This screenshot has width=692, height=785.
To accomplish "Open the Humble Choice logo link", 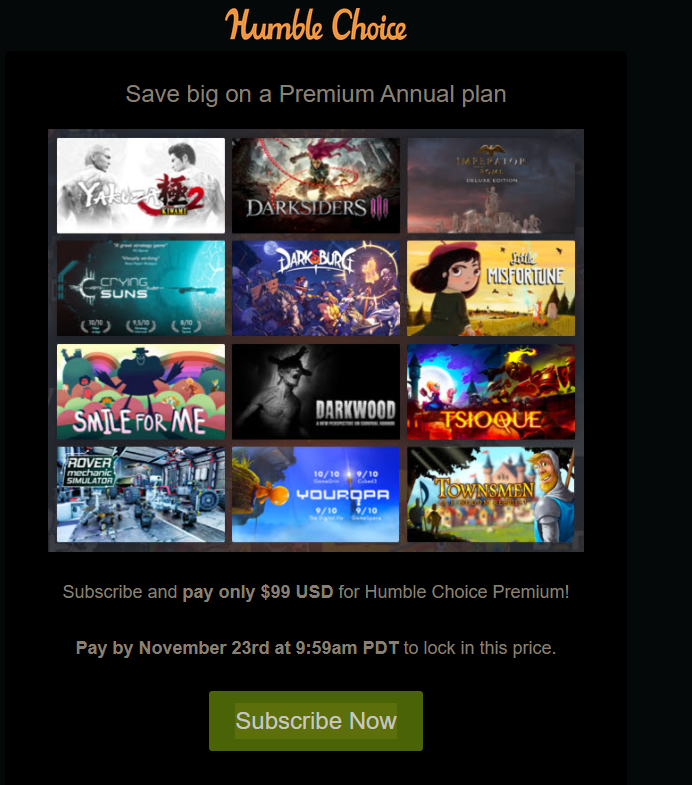I will pos(315,24).
